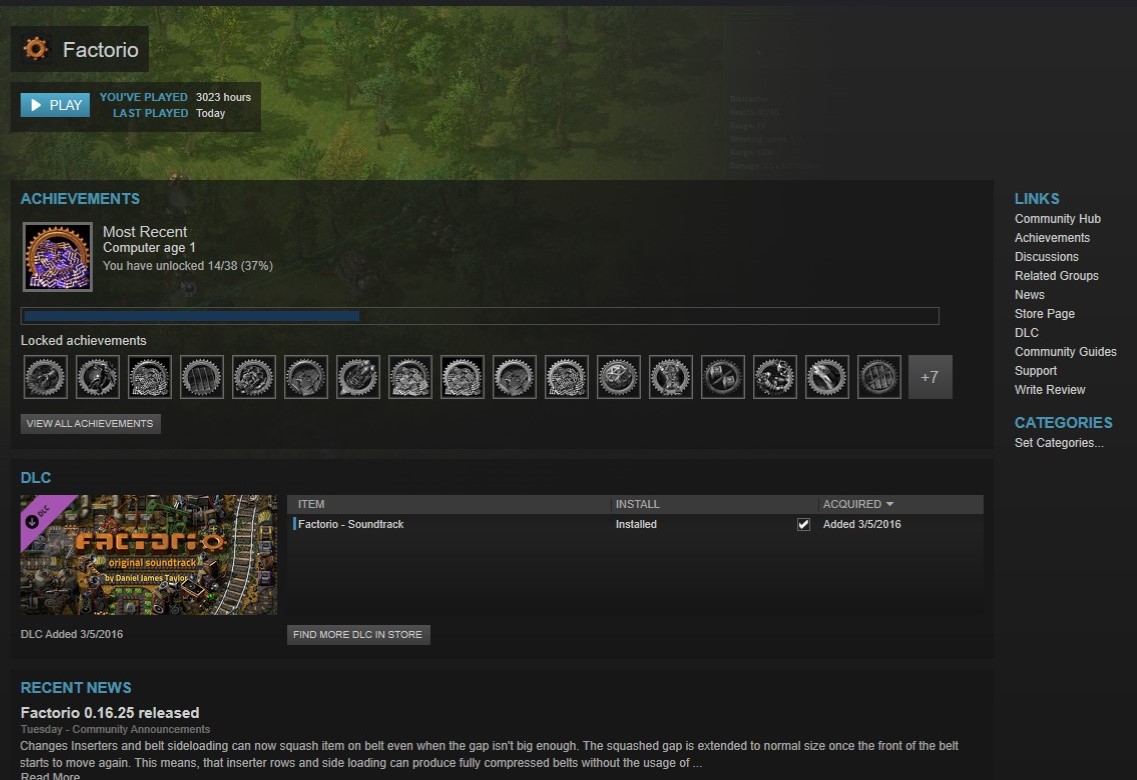This screenshot has height=780, width=1137.
Task: Sort DLC by the ACQUIRED column arrow
Action: coord(890,504)
